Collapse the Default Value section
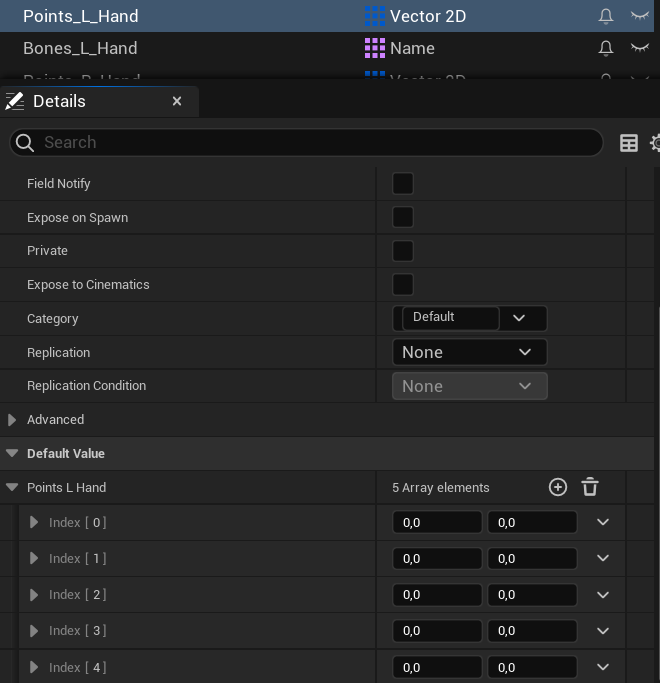The width and height of the screenshot is (660, 683). [12, 453]
